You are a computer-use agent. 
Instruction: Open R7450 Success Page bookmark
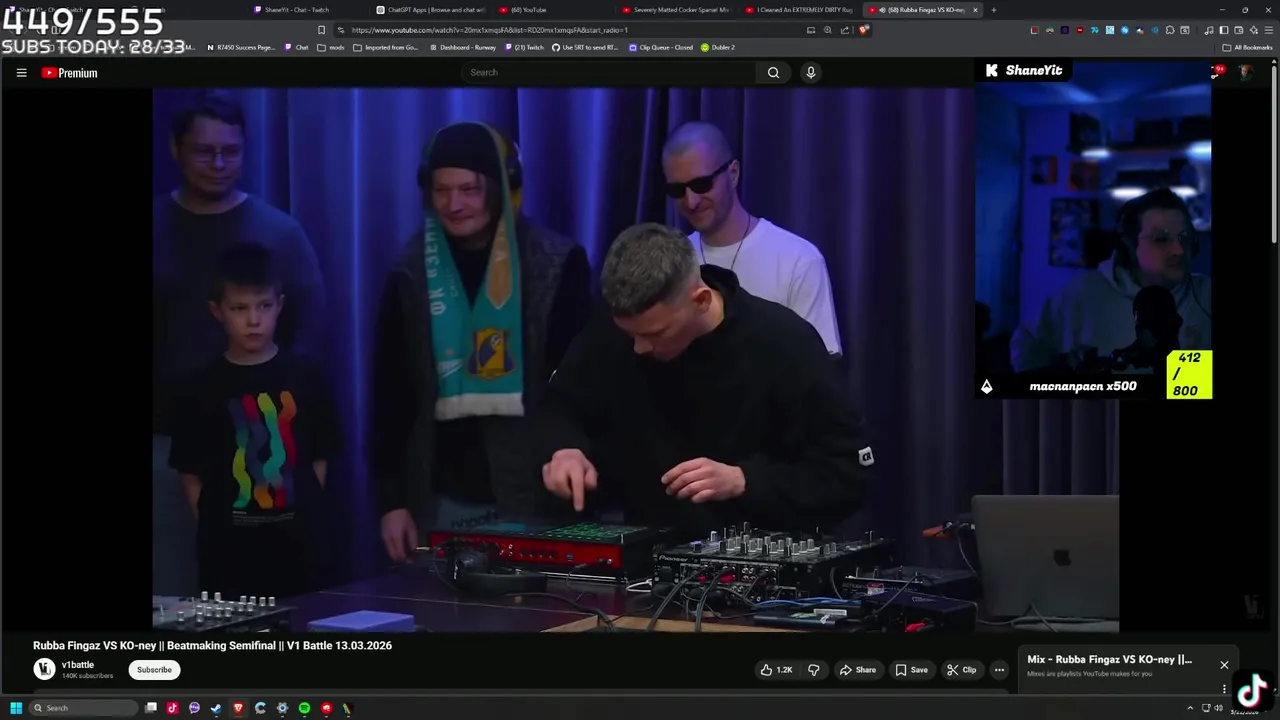[241, 47]
